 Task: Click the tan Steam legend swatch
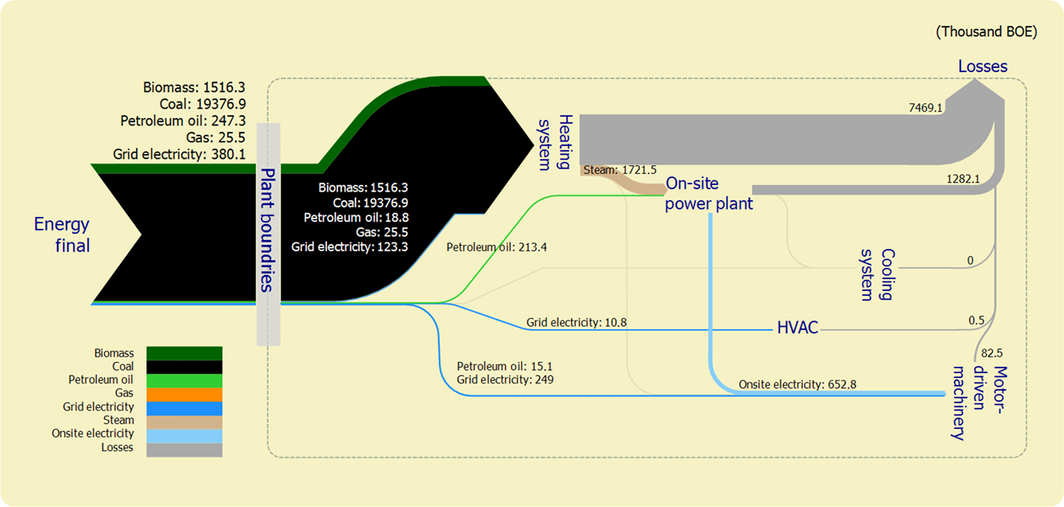(x=184, y=421)
